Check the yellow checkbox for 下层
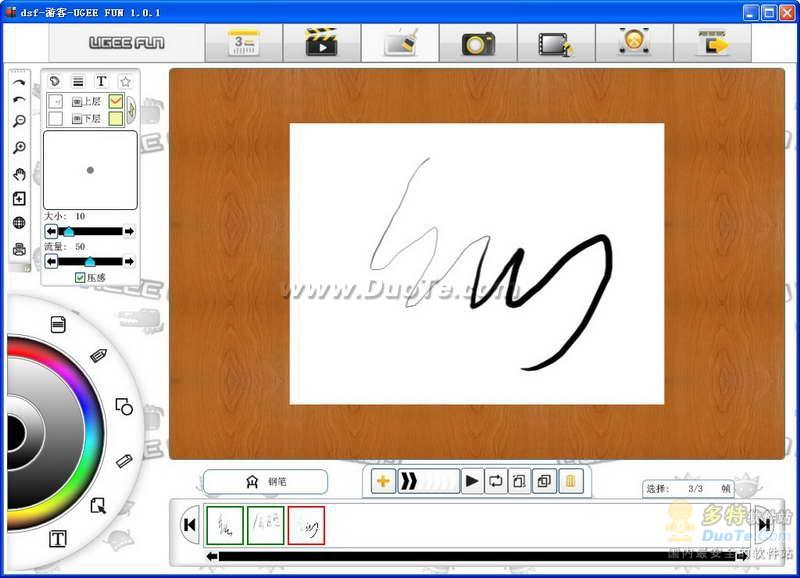Viewport: 800px width, 578px height. click(116, 119)
